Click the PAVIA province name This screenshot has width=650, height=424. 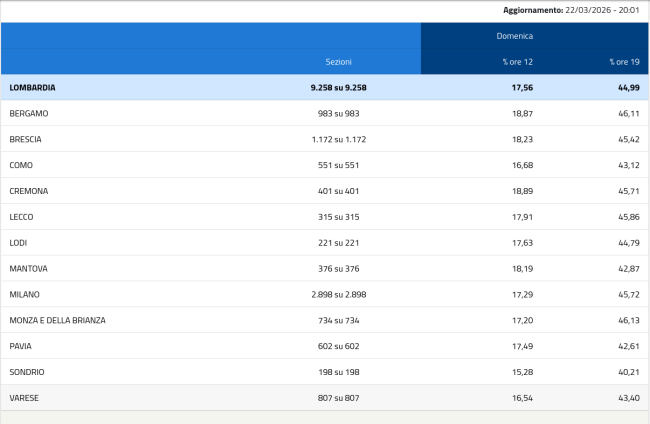(x=21, y=346)
